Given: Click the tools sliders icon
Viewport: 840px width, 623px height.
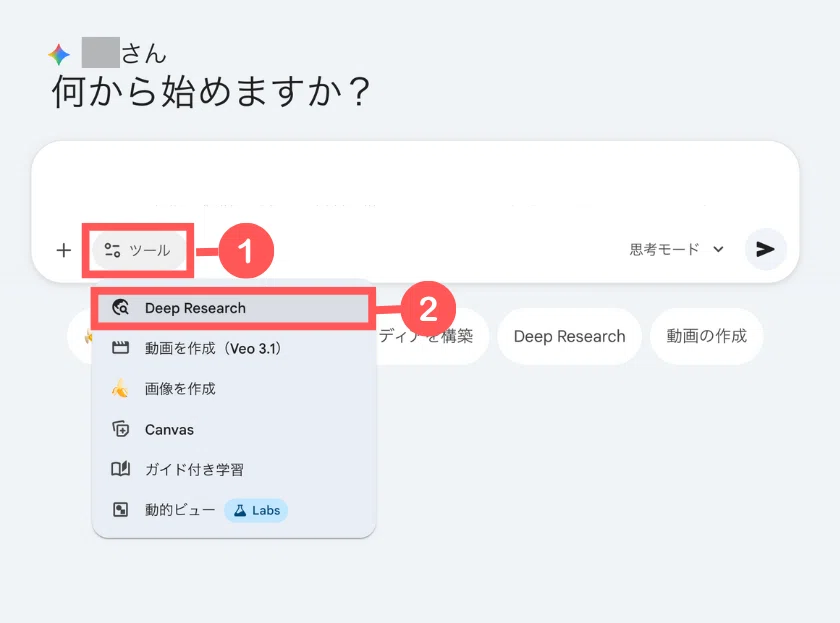Looking at the screenshot, I should (x=112, y=250).
